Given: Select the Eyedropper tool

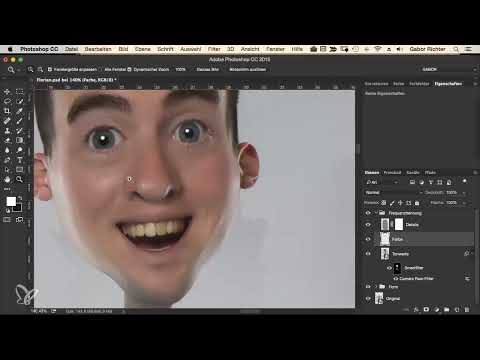Looking at the screenshot, I should (20, 111).
